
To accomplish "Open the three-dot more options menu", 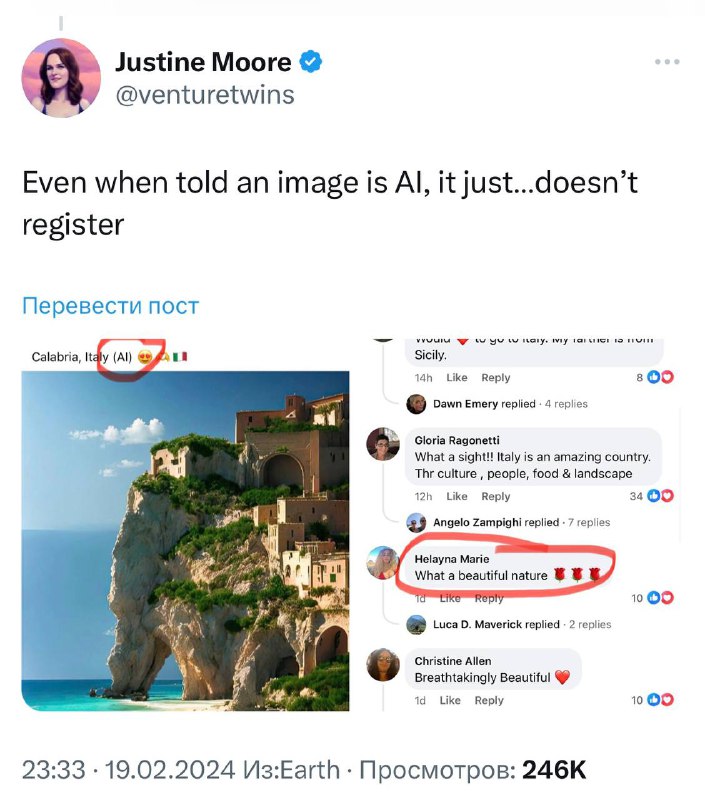I will 667,62.
